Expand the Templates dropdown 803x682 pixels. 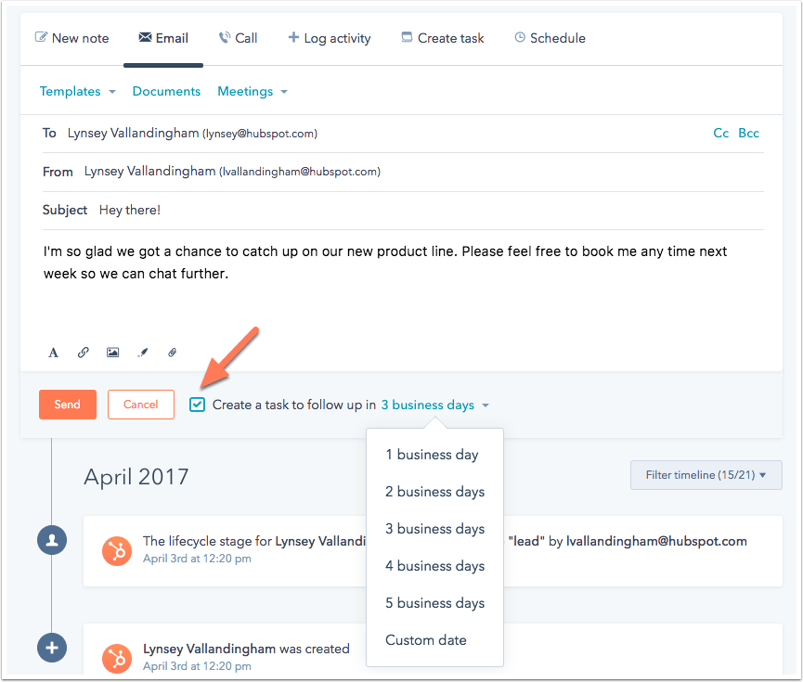78,91
